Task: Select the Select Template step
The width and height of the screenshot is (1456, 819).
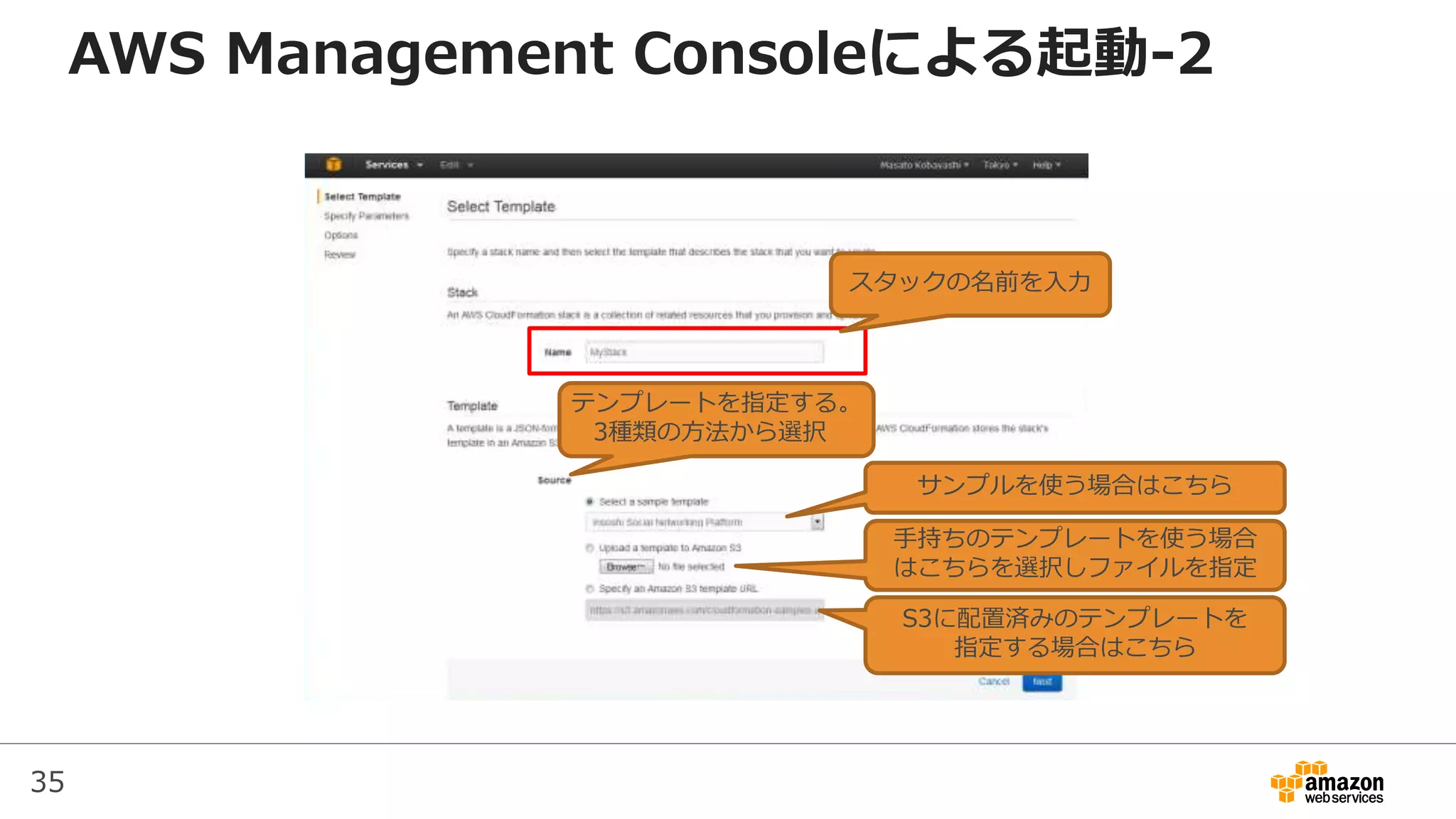Action: click(x=363, y=197)
